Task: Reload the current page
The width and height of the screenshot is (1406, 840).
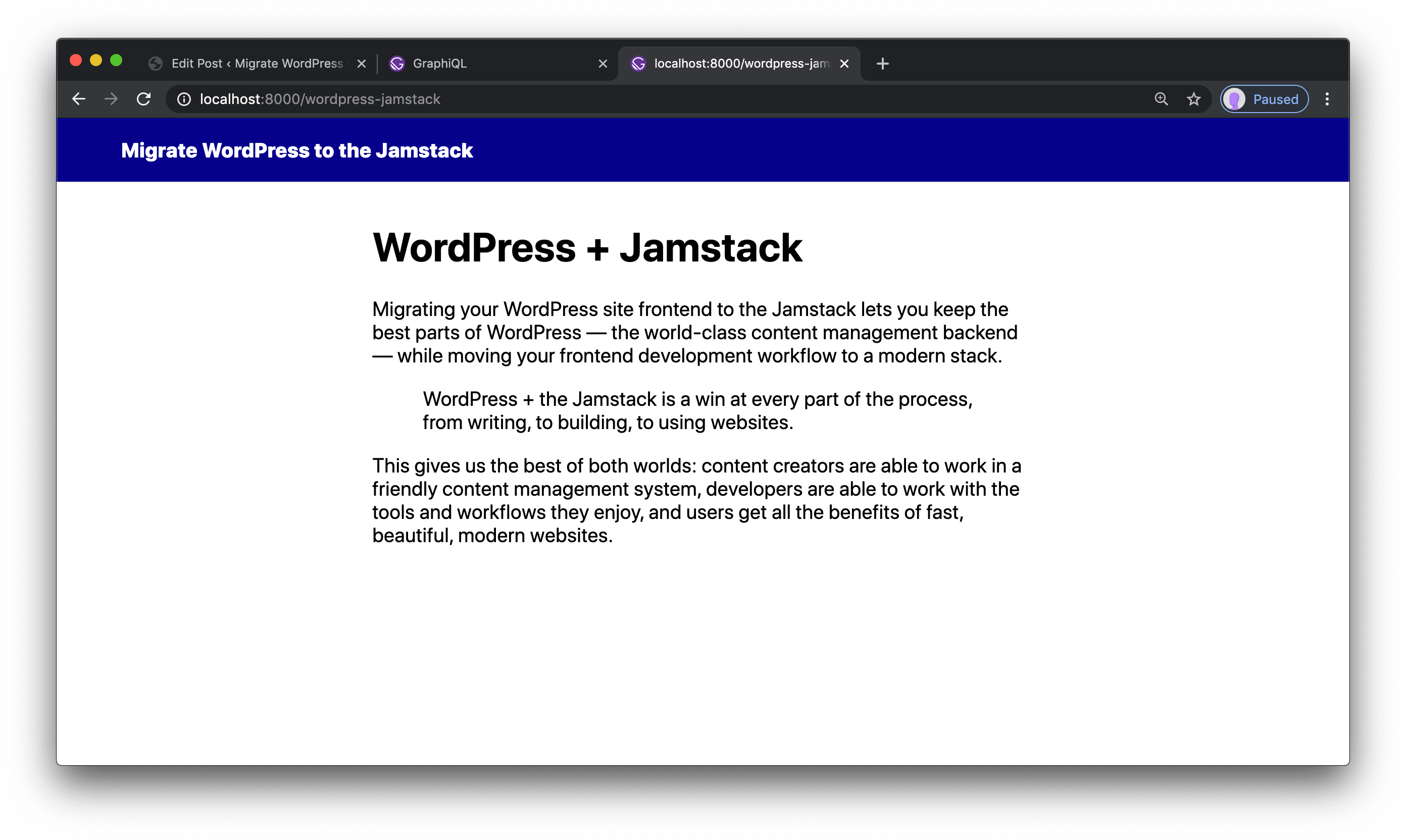Action: point(144,98)
